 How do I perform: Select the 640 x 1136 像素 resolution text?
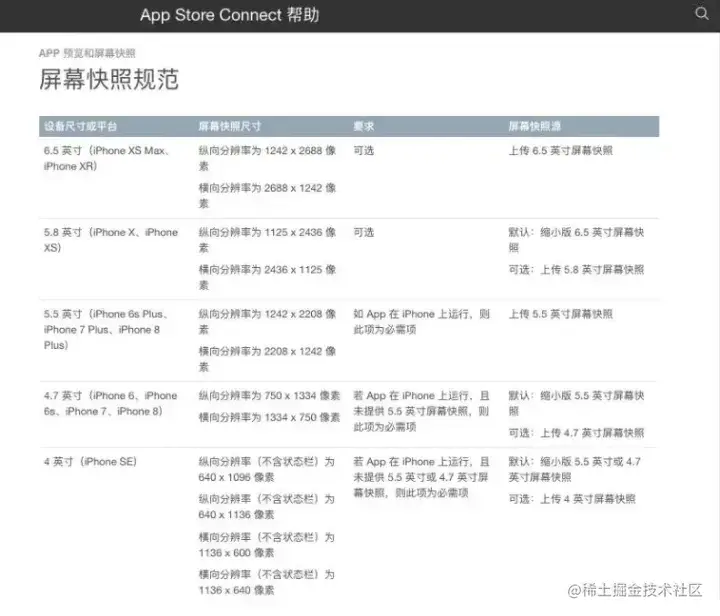pos(266,507)
